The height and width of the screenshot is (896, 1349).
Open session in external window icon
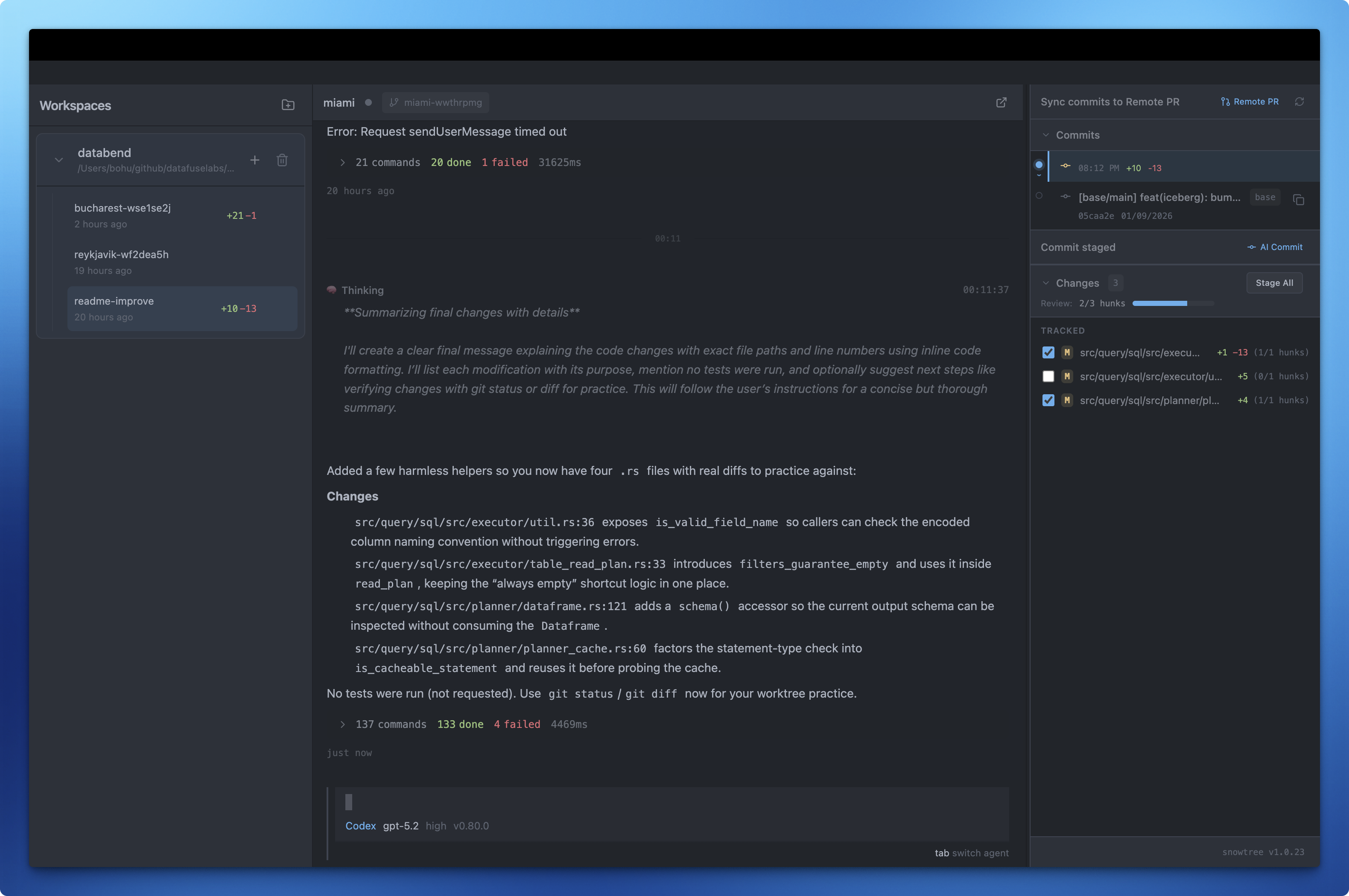click(1001, 102)
